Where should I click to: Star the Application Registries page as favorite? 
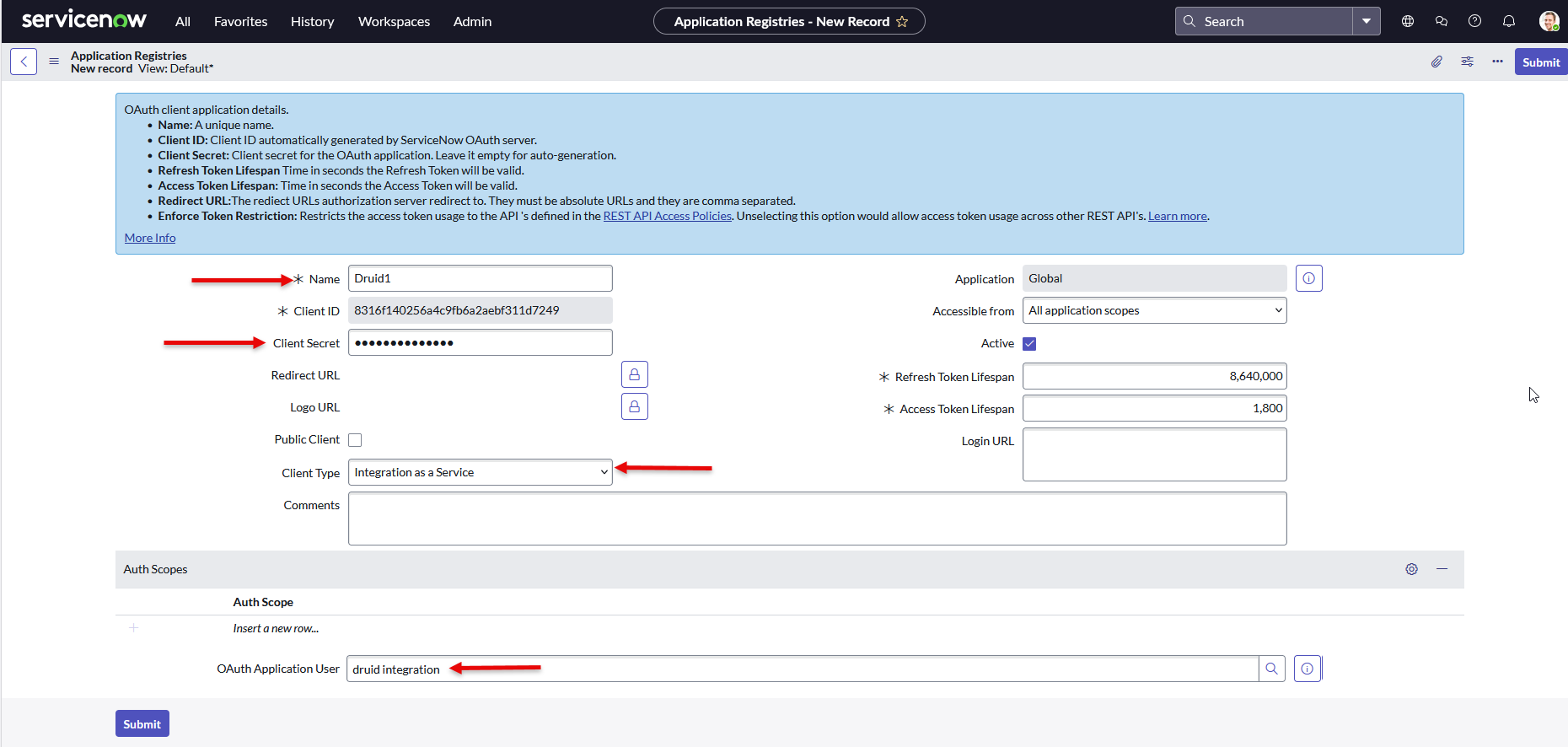click(x=902, y=21)
